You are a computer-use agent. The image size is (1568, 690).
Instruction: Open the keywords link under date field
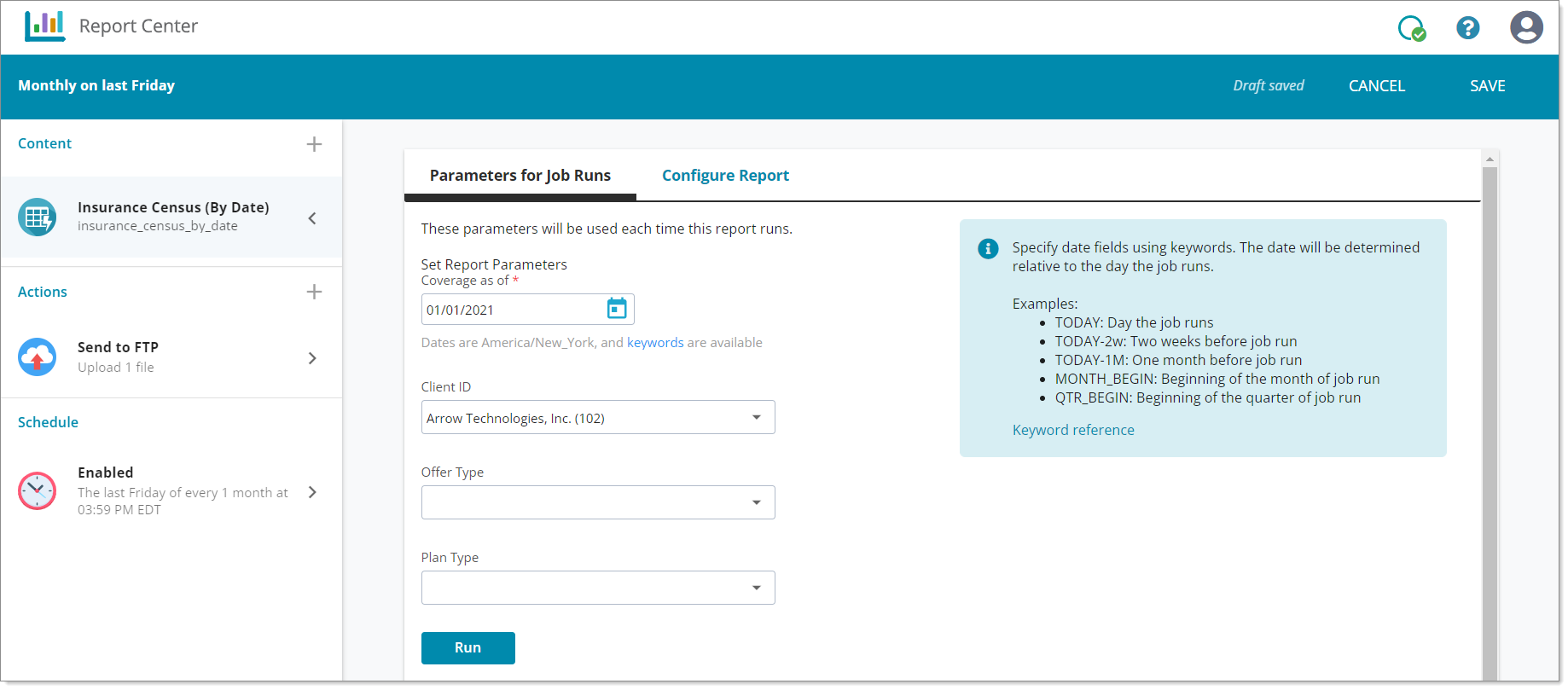655,343
